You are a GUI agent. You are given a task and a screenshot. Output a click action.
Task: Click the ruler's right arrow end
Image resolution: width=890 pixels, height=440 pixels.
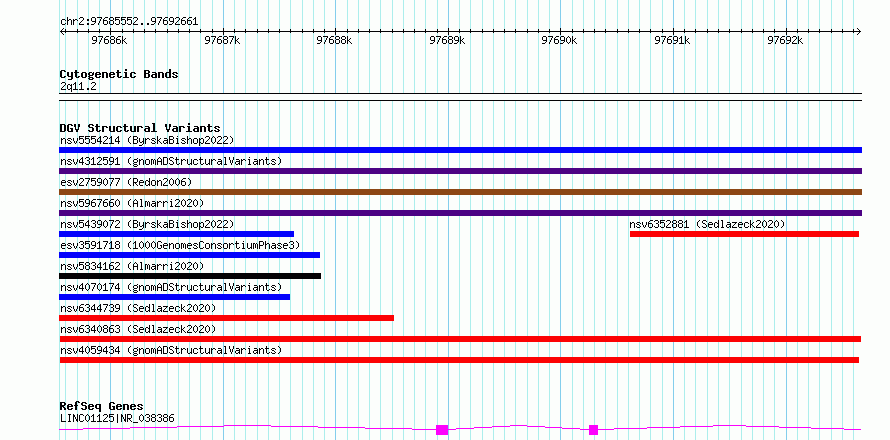858,31
